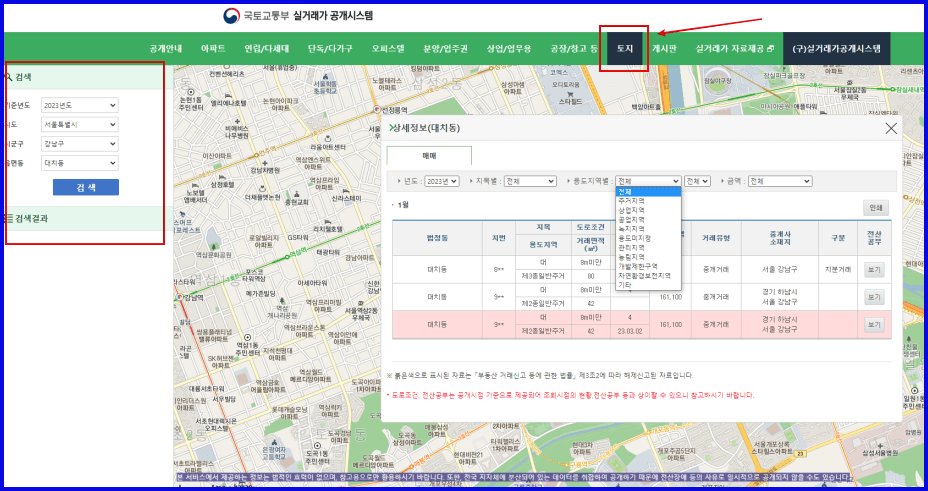Expand the 금액 전체 dropdown
928x491 pixels.
tap(780, 181)
